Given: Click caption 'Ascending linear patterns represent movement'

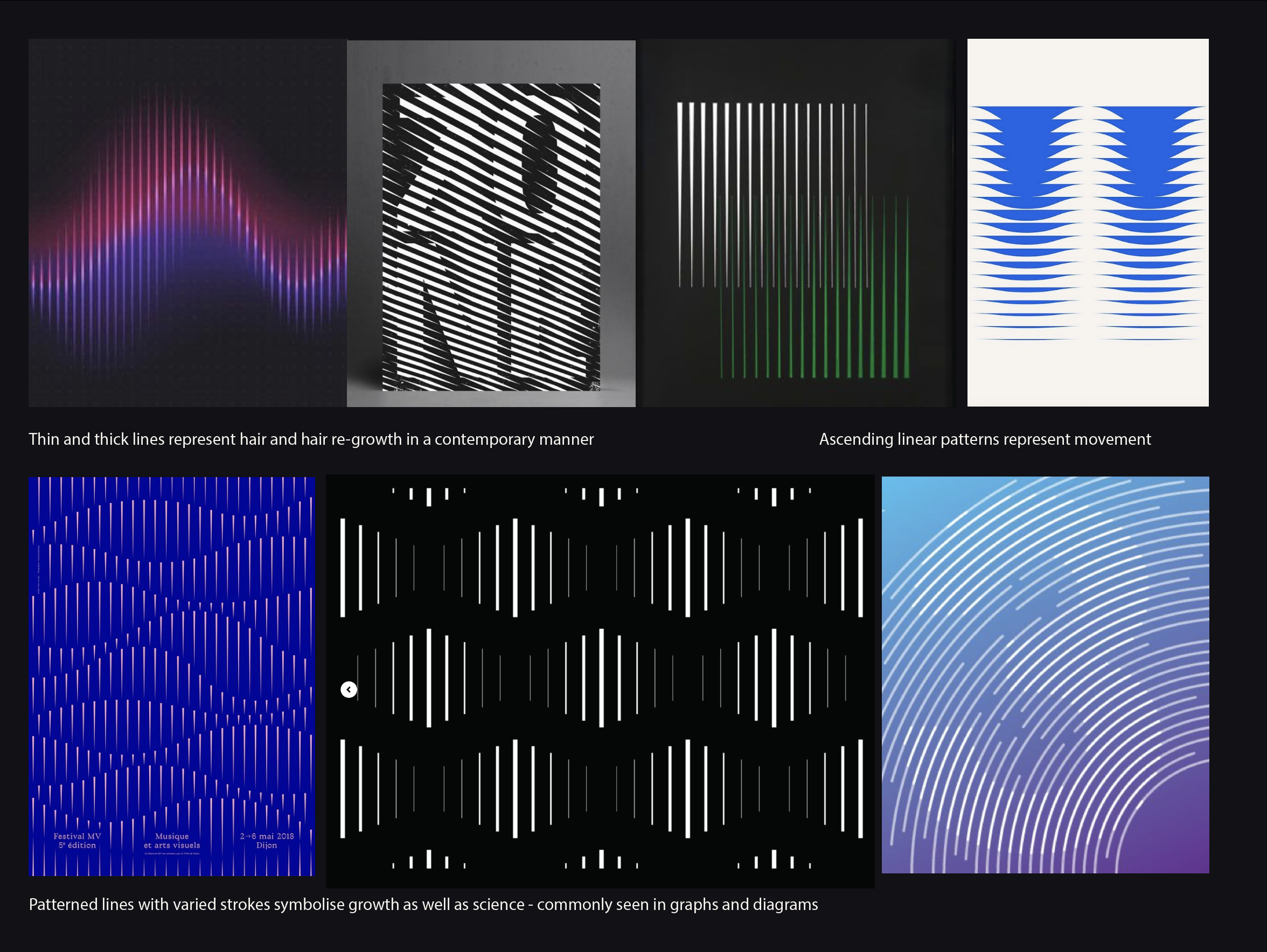Looking at the screenshot, I should (985, 439).
